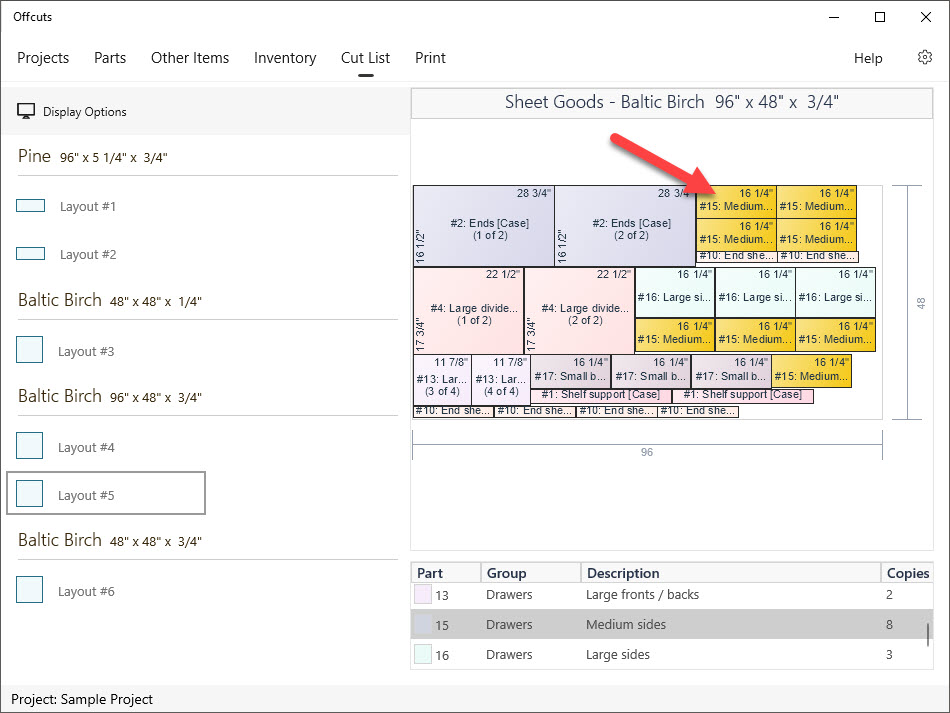Click the Baltic Birch 48" x 48" x 1/4" heading
950x713 pixels.
(110, 300)
